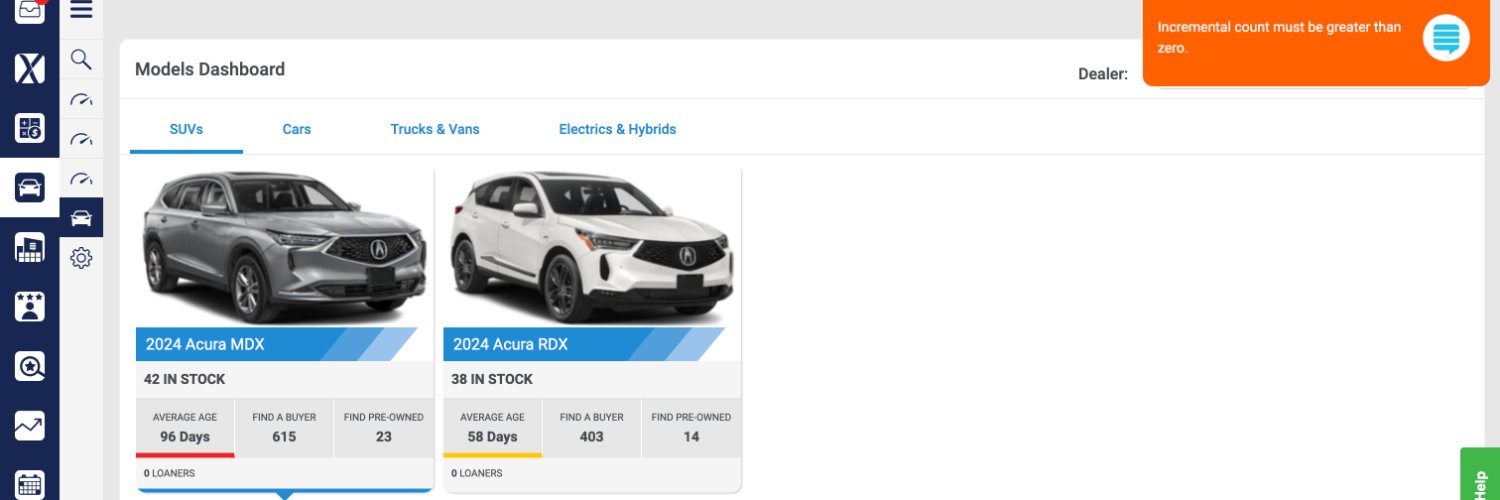Open the Trucks & Vans tab

pyautogui.click(x=435, y=129)
